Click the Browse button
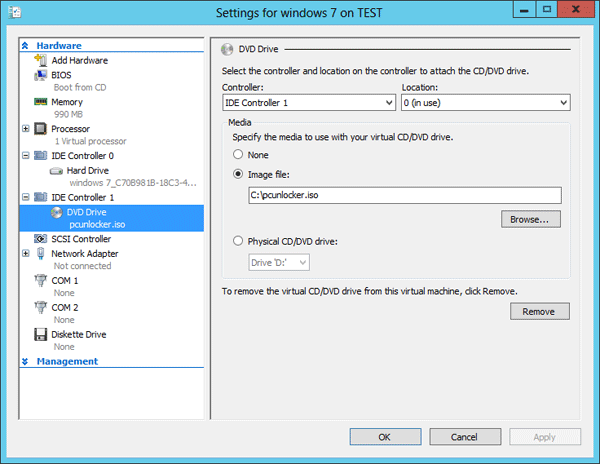The height and width of the screenshot is (464, 600). 531,219
